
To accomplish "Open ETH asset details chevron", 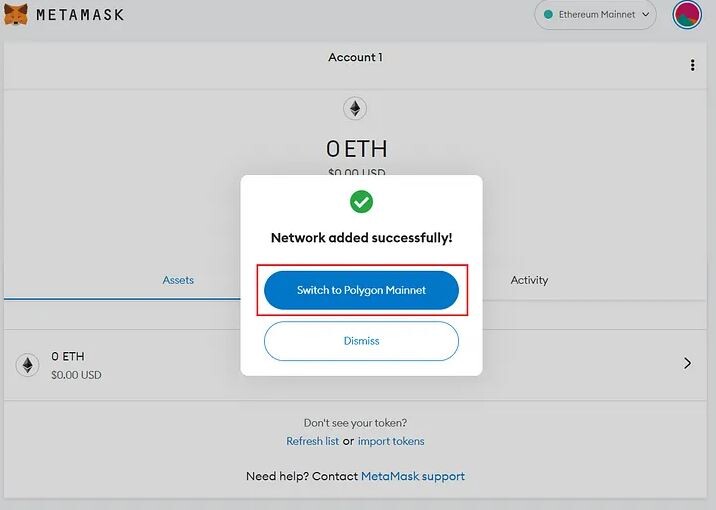I will click(x=687, y=363).
